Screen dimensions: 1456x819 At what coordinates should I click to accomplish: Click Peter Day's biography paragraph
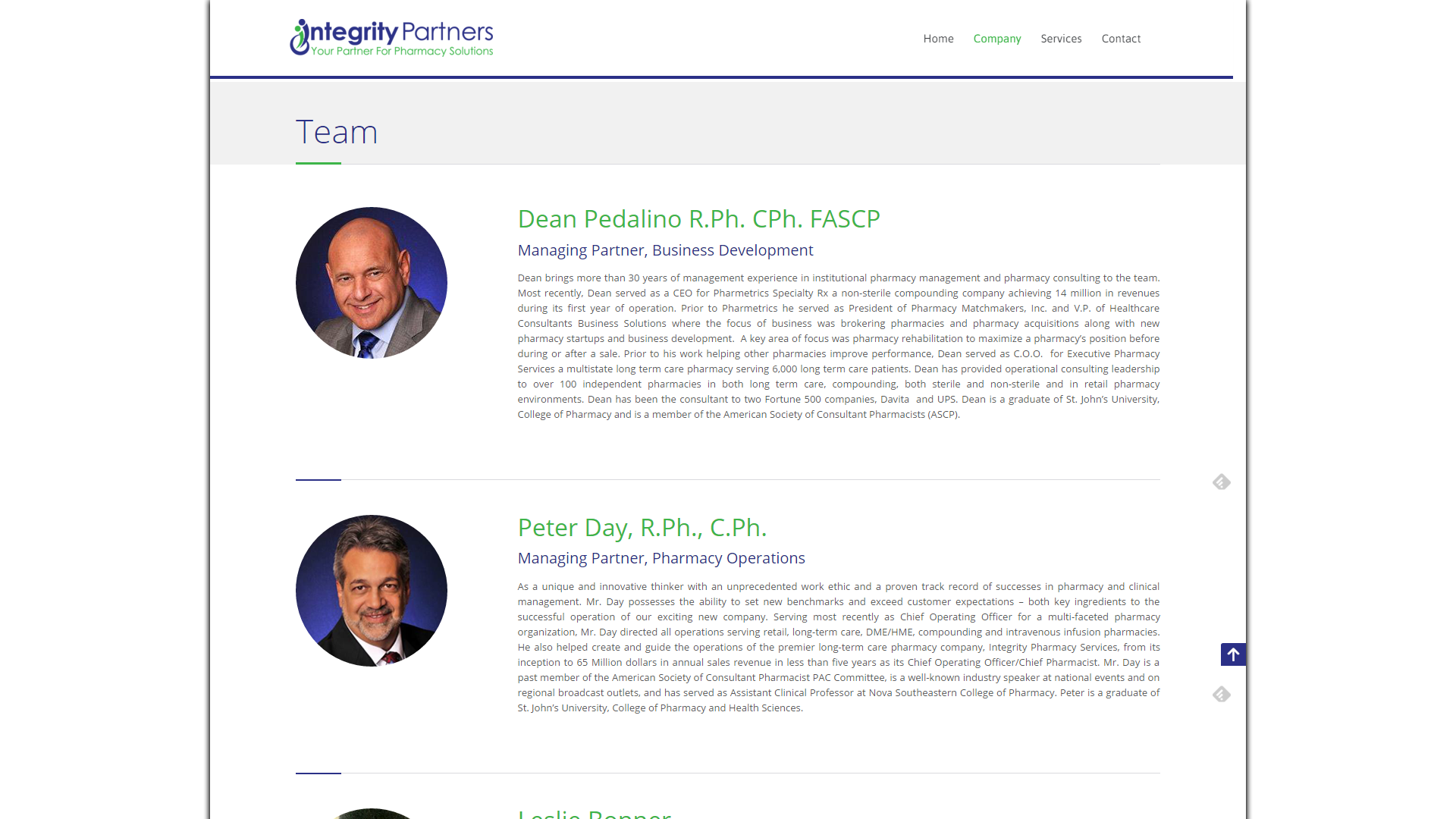click(x=839, y=648)
